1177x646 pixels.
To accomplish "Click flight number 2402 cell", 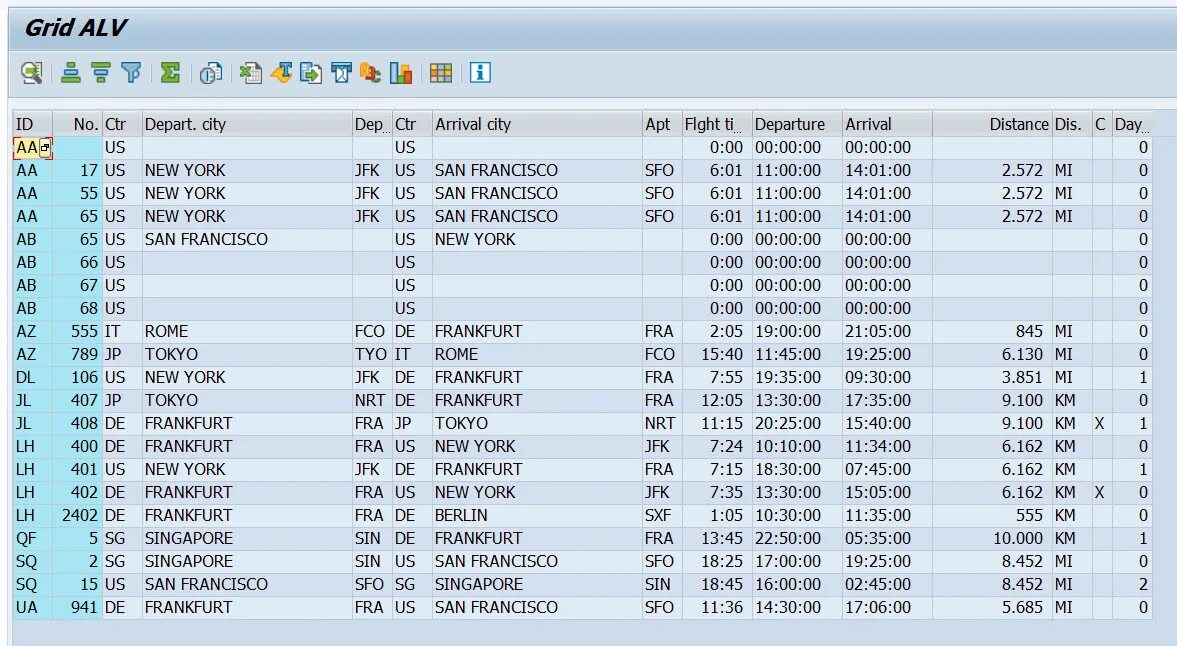I will (x=78, y=515).
